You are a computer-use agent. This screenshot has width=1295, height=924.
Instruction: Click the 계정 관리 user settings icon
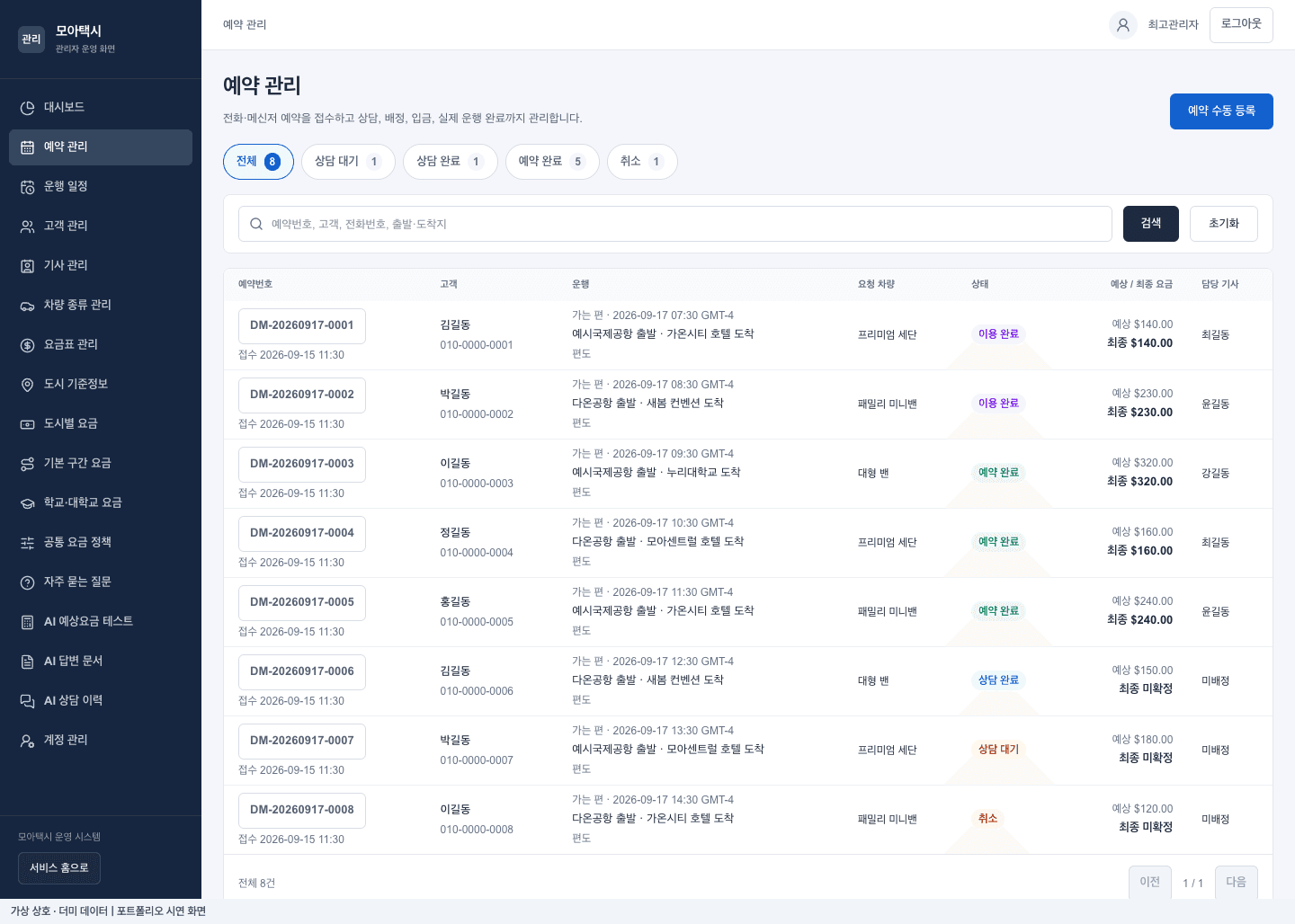(28, 741)
